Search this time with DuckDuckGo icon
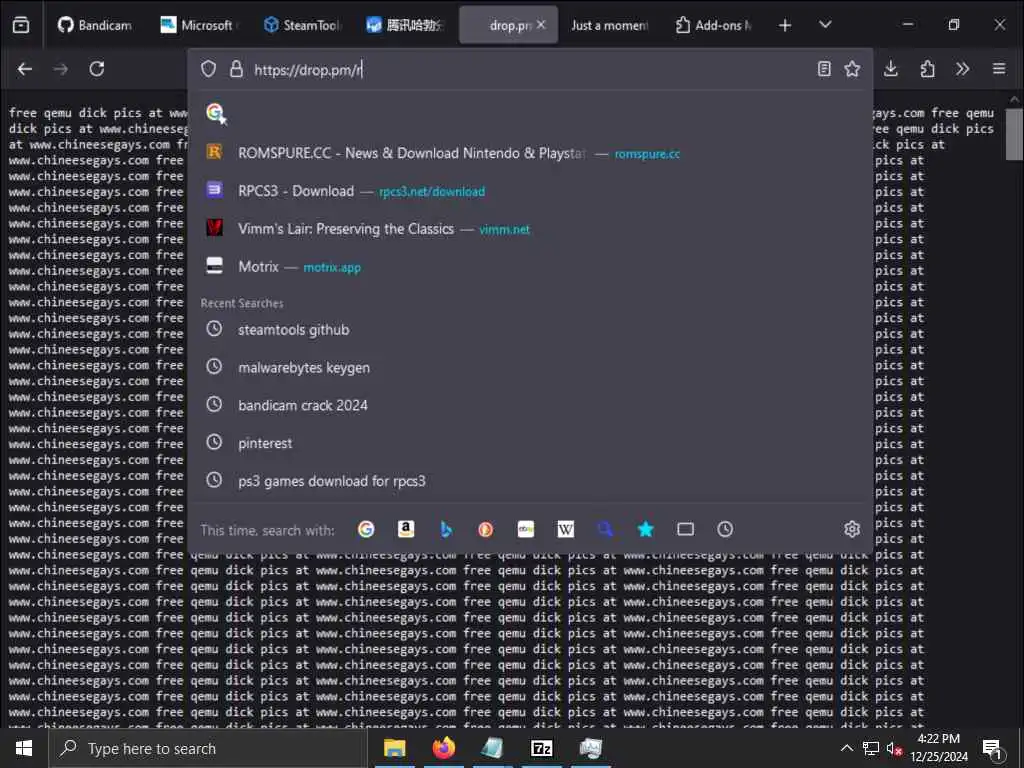 pos(485,529)
